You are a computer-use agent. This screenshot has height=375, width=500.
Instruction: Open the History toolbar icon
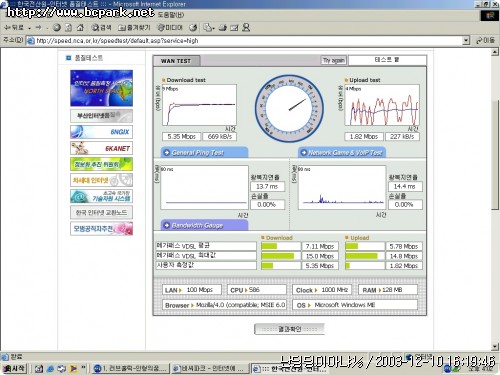pyautogui.click(x=193, y=28)
